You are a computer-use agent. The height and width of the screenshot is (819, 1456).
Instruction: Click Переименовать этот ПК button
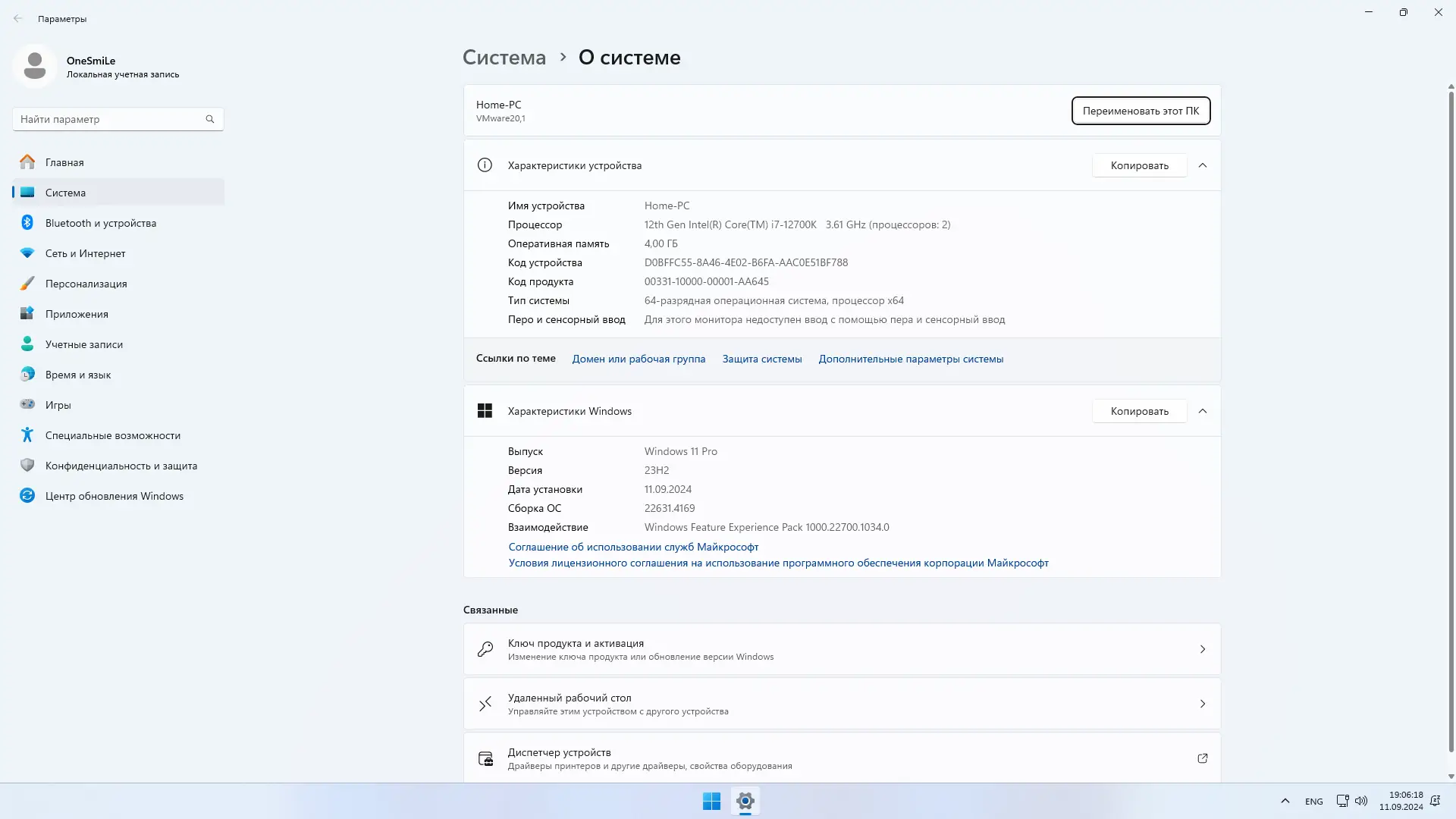1140,111
